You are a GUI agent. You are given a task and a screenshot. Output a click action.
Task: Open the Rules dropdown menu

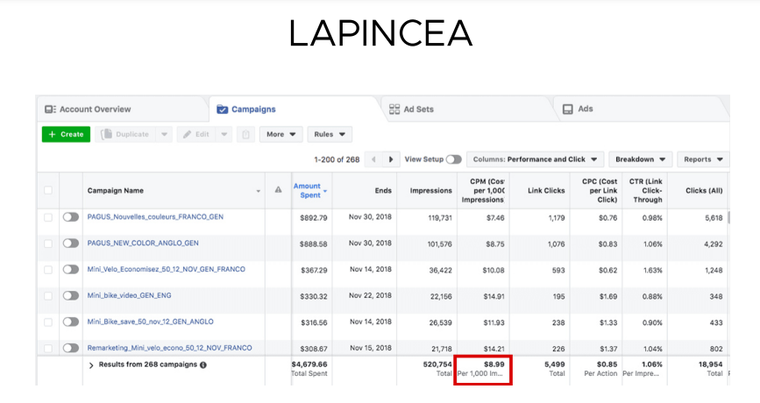[x=330, y=134]
